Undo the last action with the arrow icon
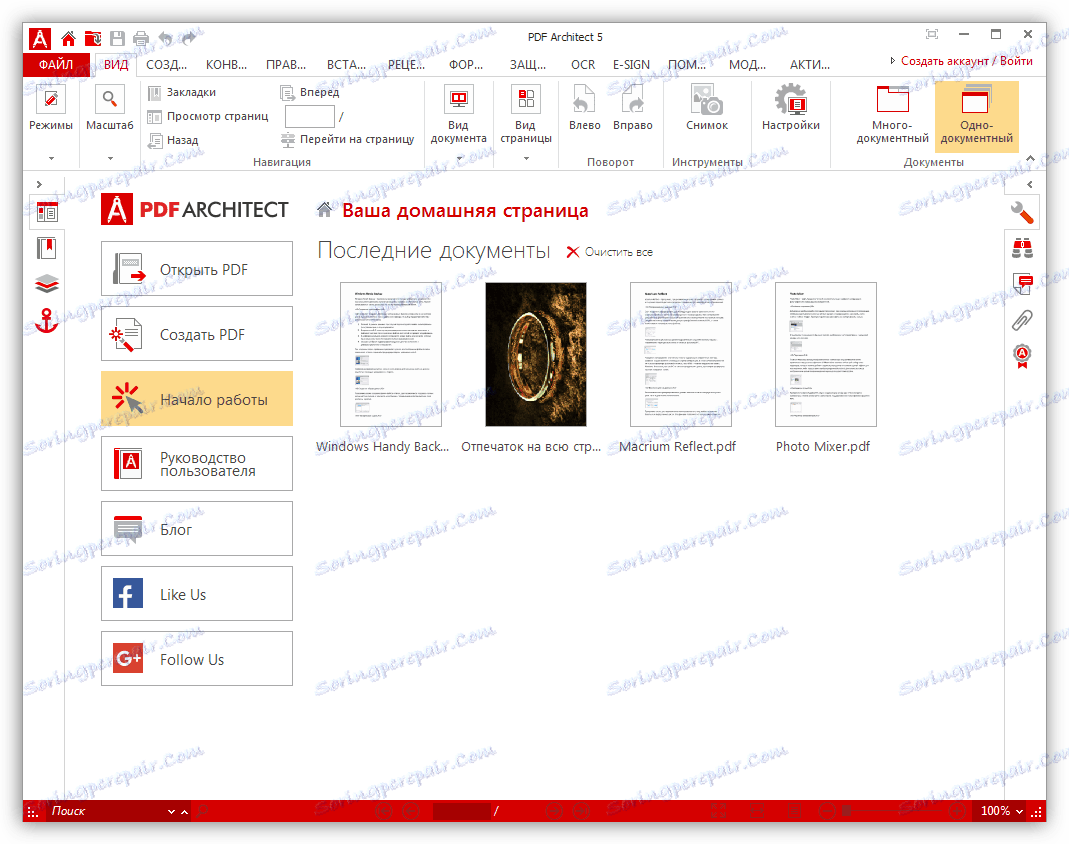1069x844 pixels. [165, 38]
